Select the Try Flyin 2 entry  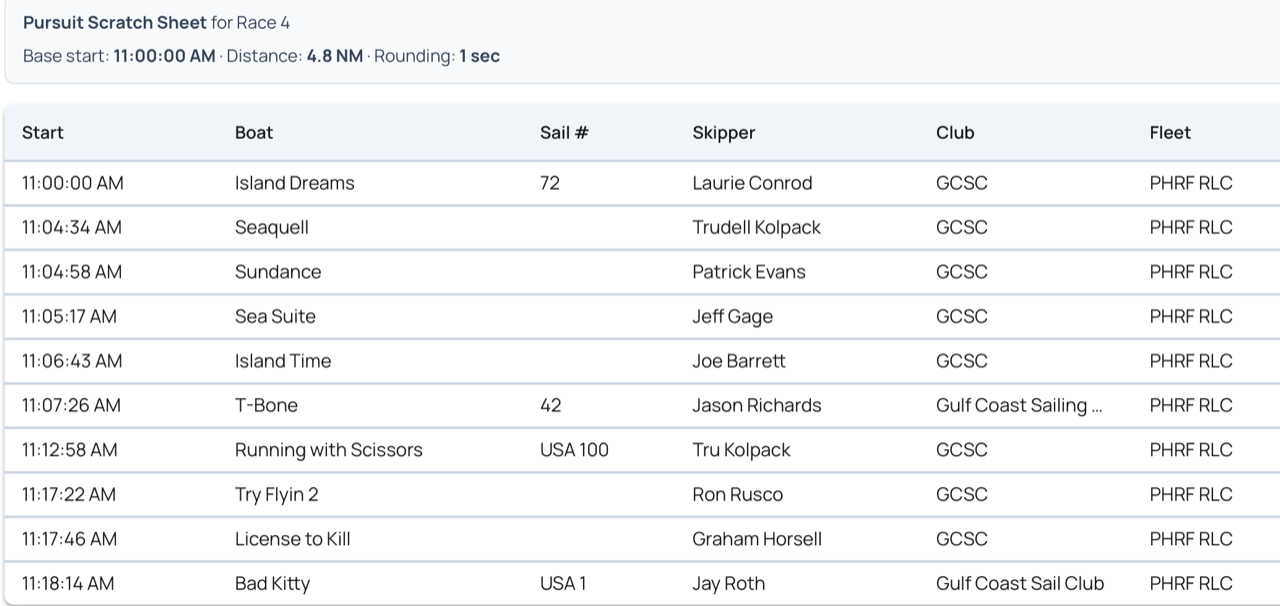click(277, 494)
